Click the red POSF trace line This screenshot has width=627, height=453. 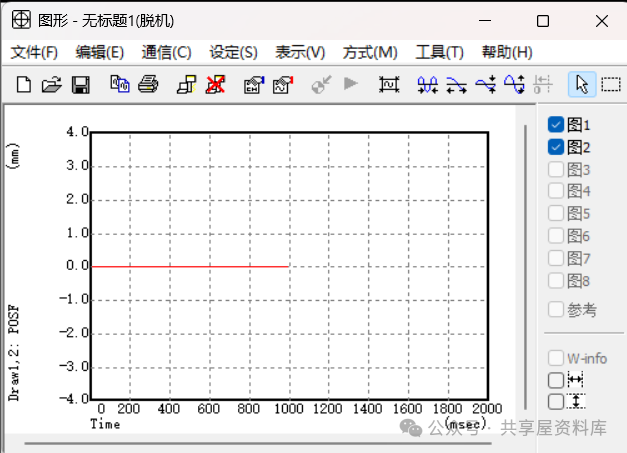[x=190, y=266]
